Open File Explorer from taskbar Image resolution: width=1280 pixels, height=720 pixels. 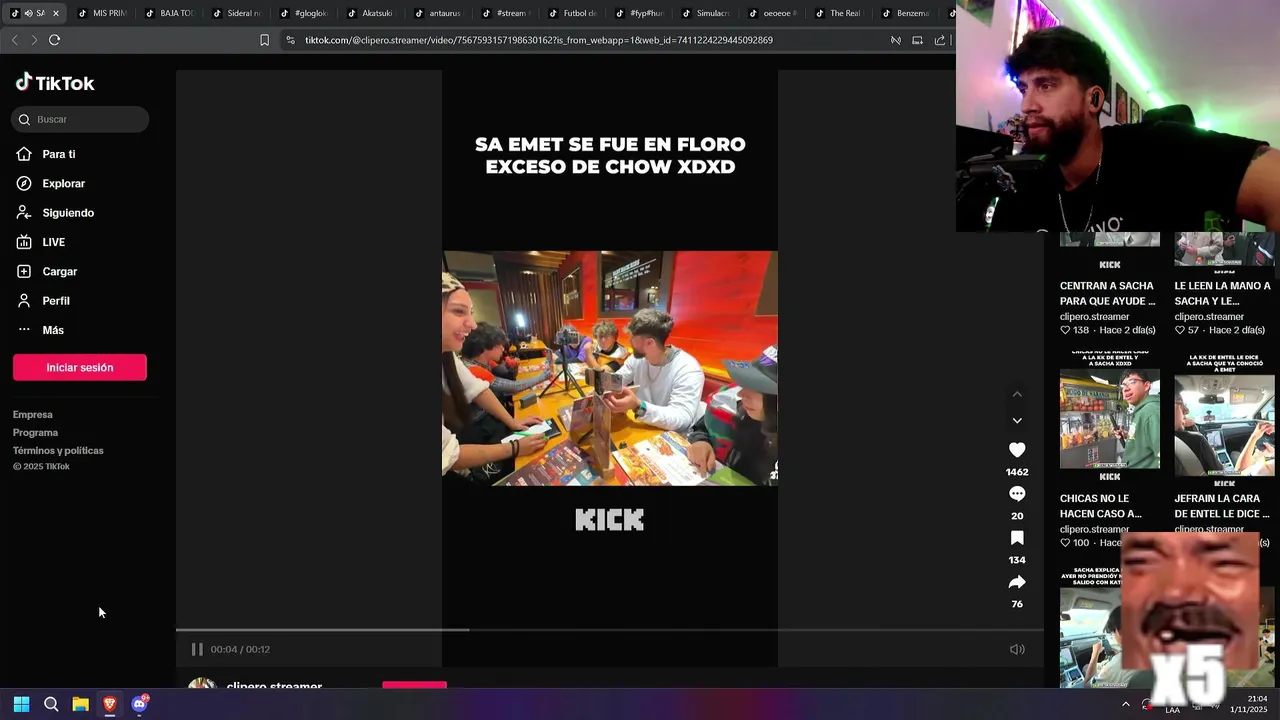tap(80, 704)
